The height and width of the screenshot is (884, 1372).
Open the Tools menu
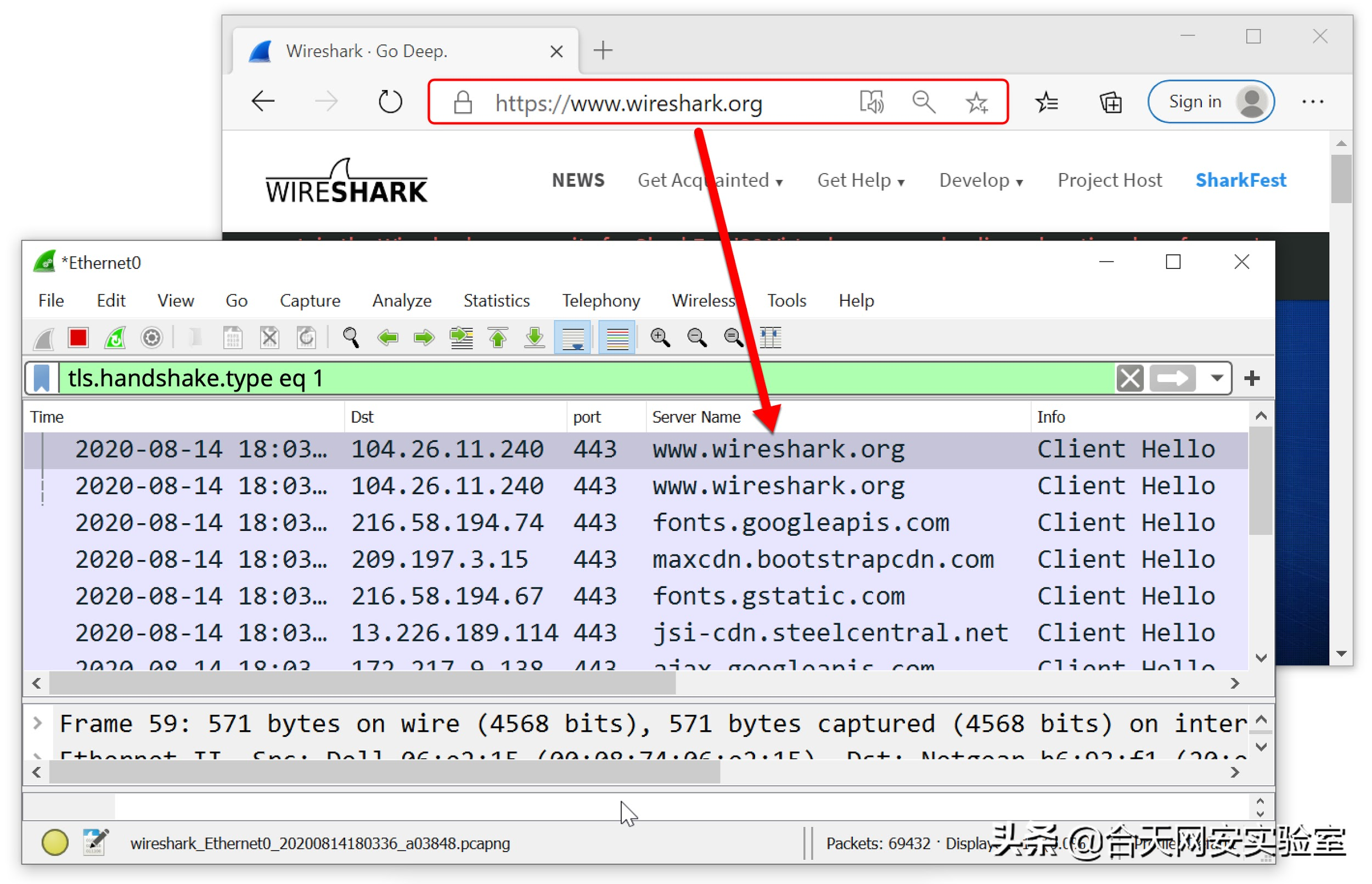point(787,301)
